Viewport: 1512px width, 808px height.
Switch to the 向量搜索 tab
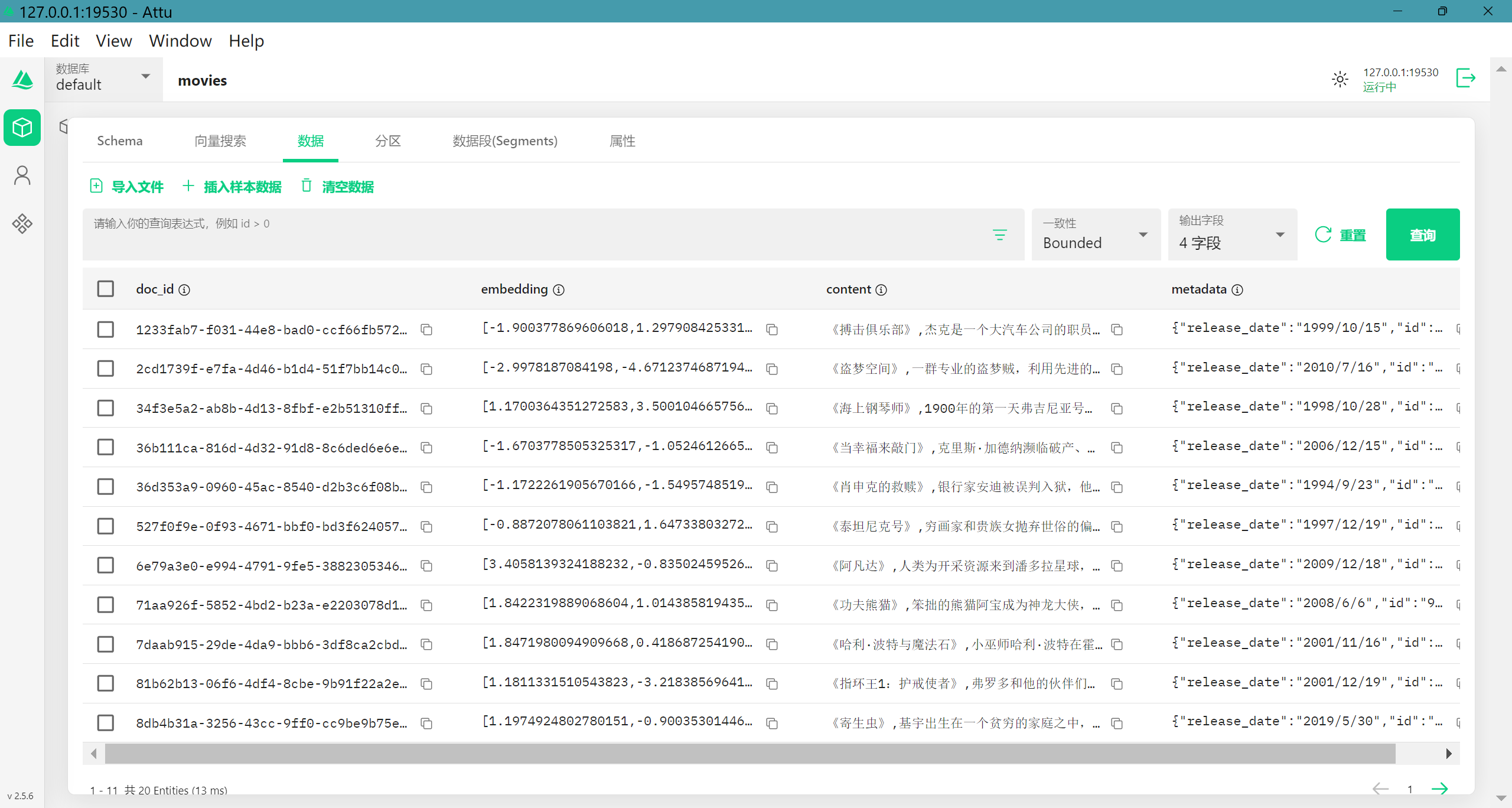[x=220, y=141]
